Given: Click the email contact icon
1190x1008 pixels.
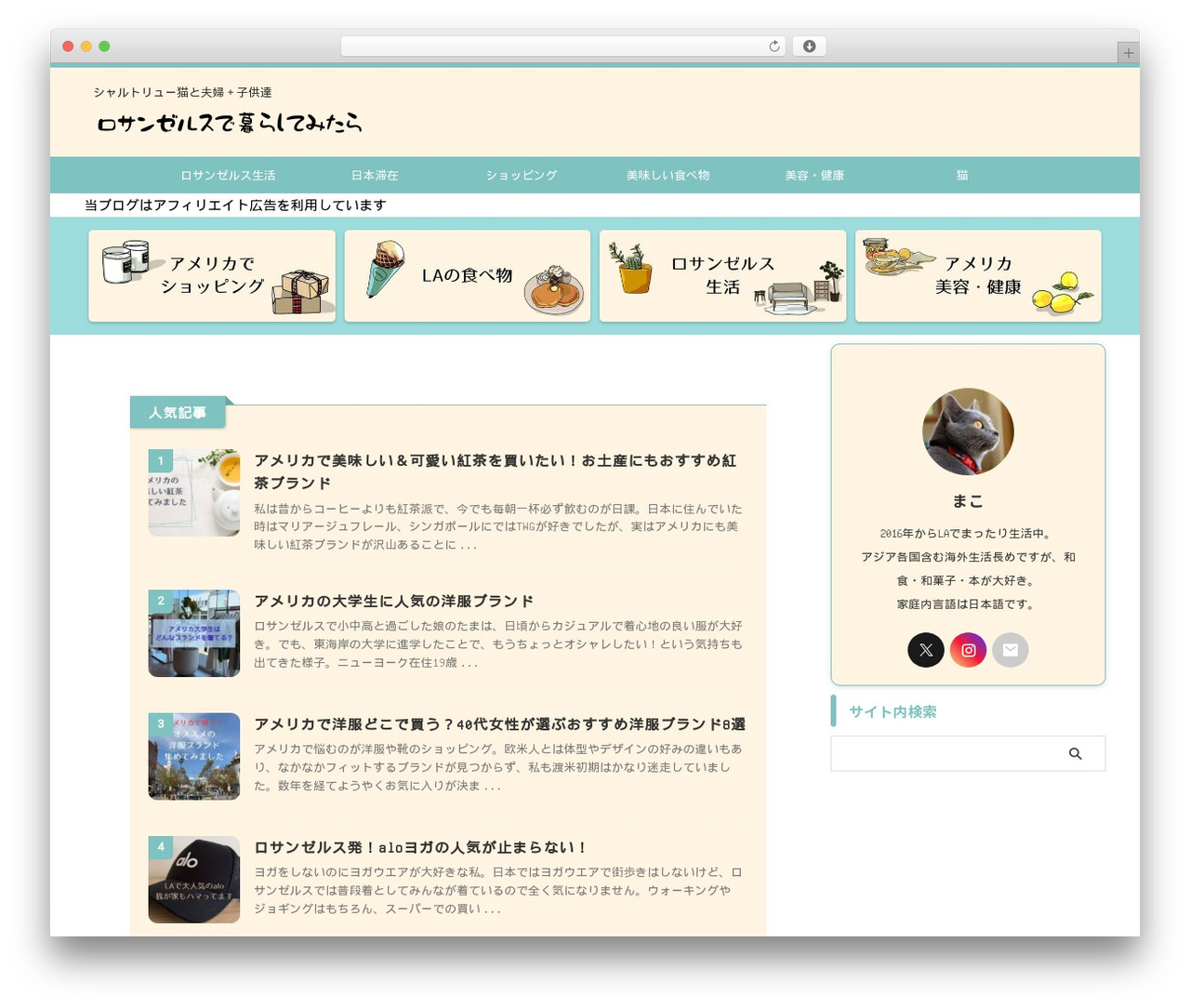Looking at the screenshot, I should pyautogui.click(x=1011, y=650).
